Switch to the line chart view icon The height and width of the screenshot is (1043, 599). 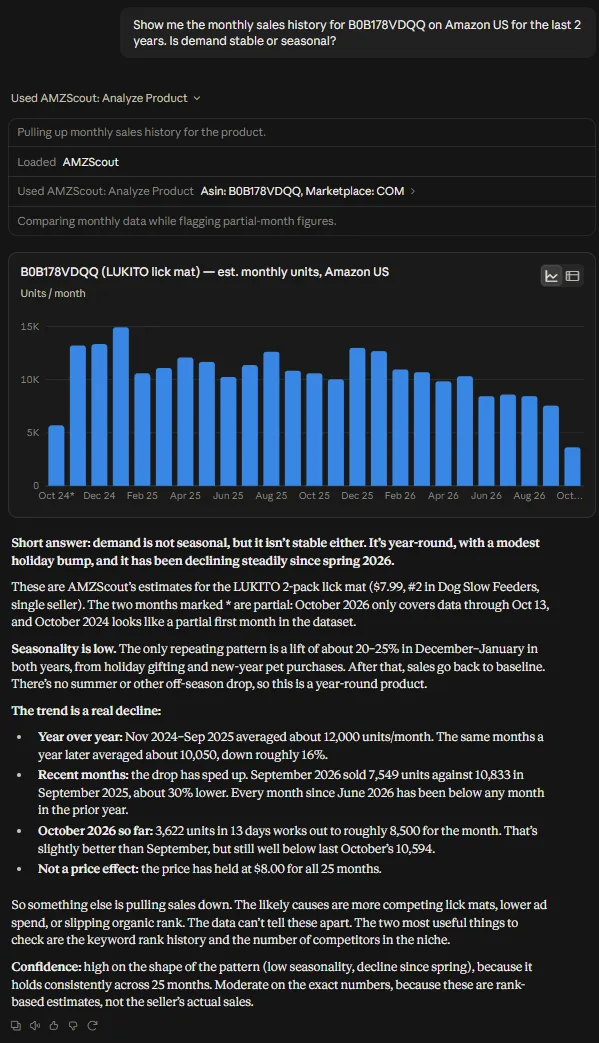[x=552, y=276]
